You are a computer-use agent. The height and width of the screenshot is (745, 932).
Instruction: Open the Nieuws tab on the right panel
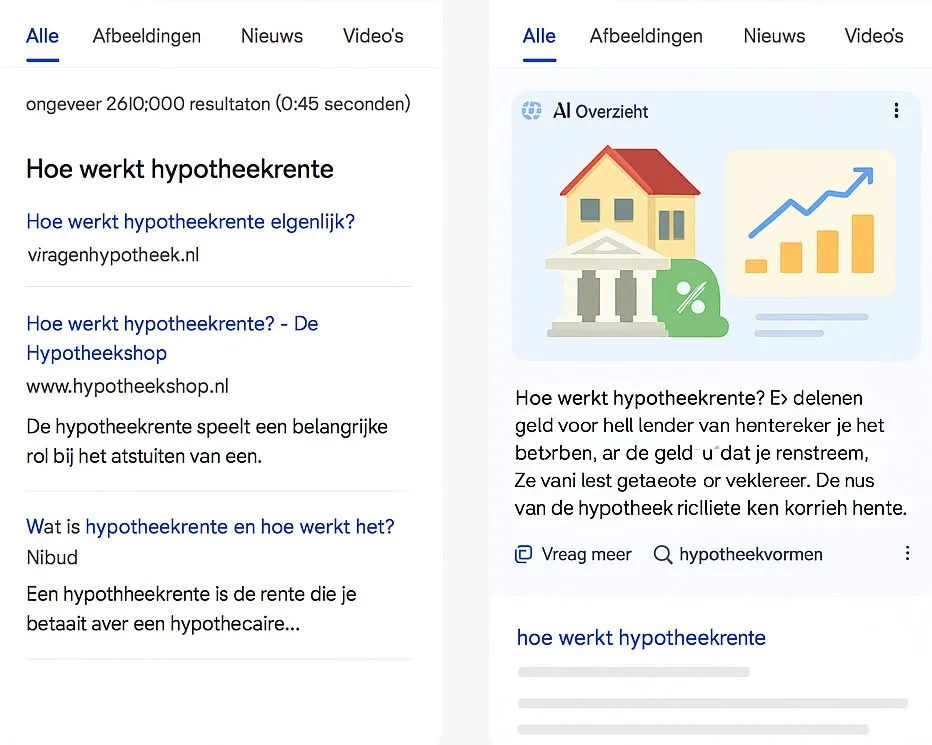coord(774,35)
